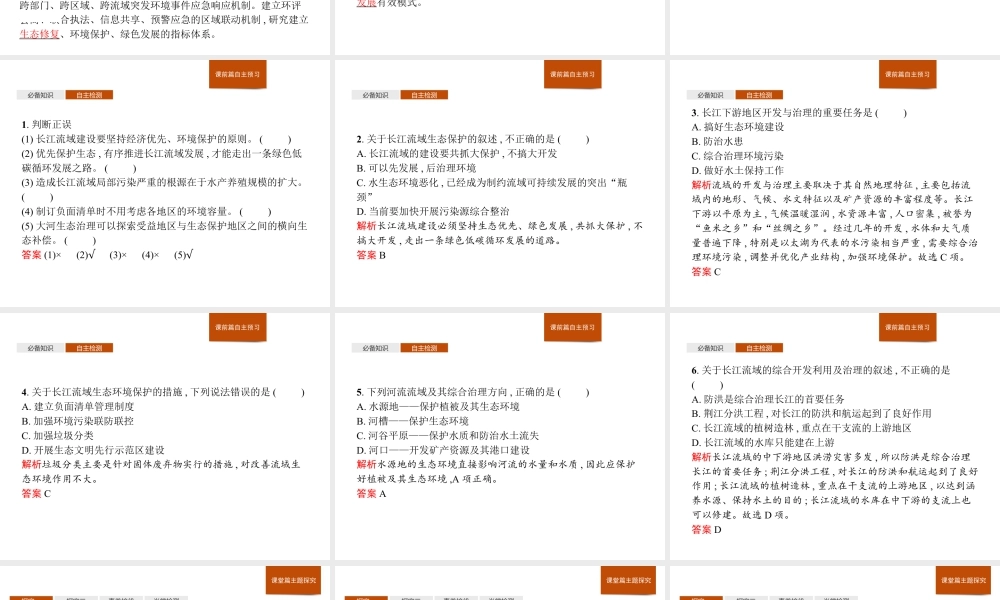This screenshot has width=1000, height=600.
Task: Click the 课堂篇主题探究 banner on the bottom-left slide
Action: (293, 579)
